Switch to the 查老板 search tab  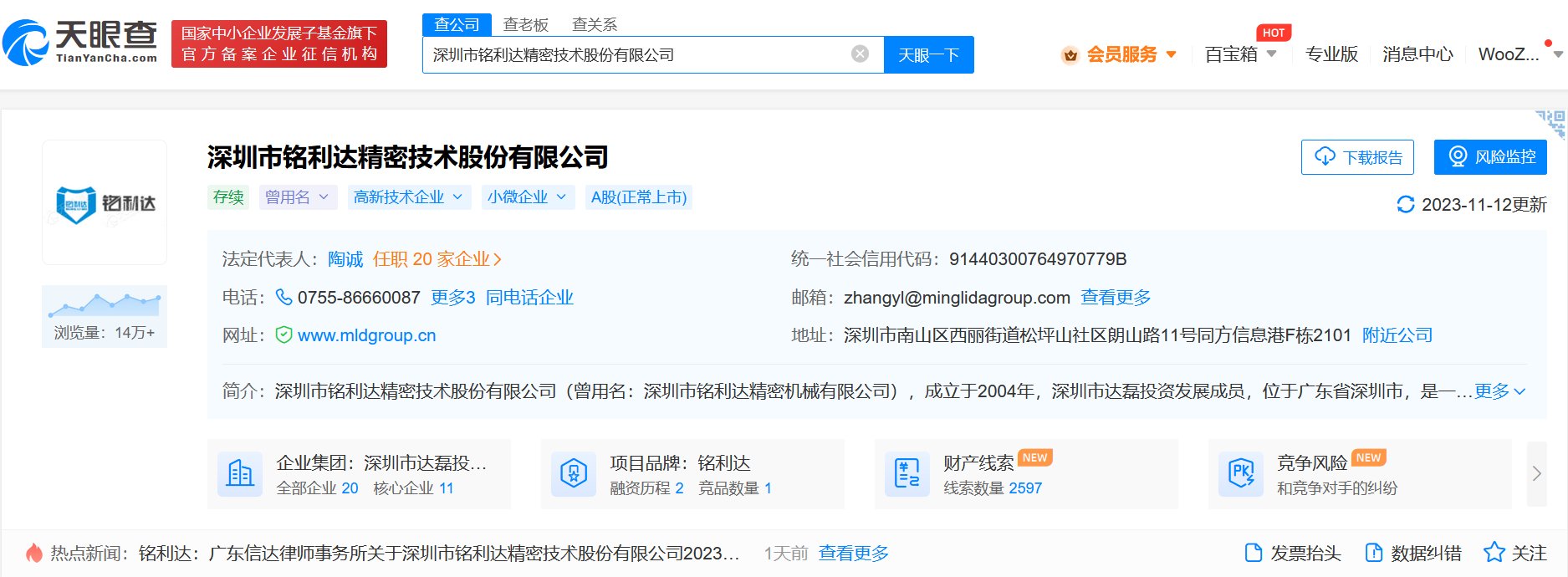click(525, 25)
